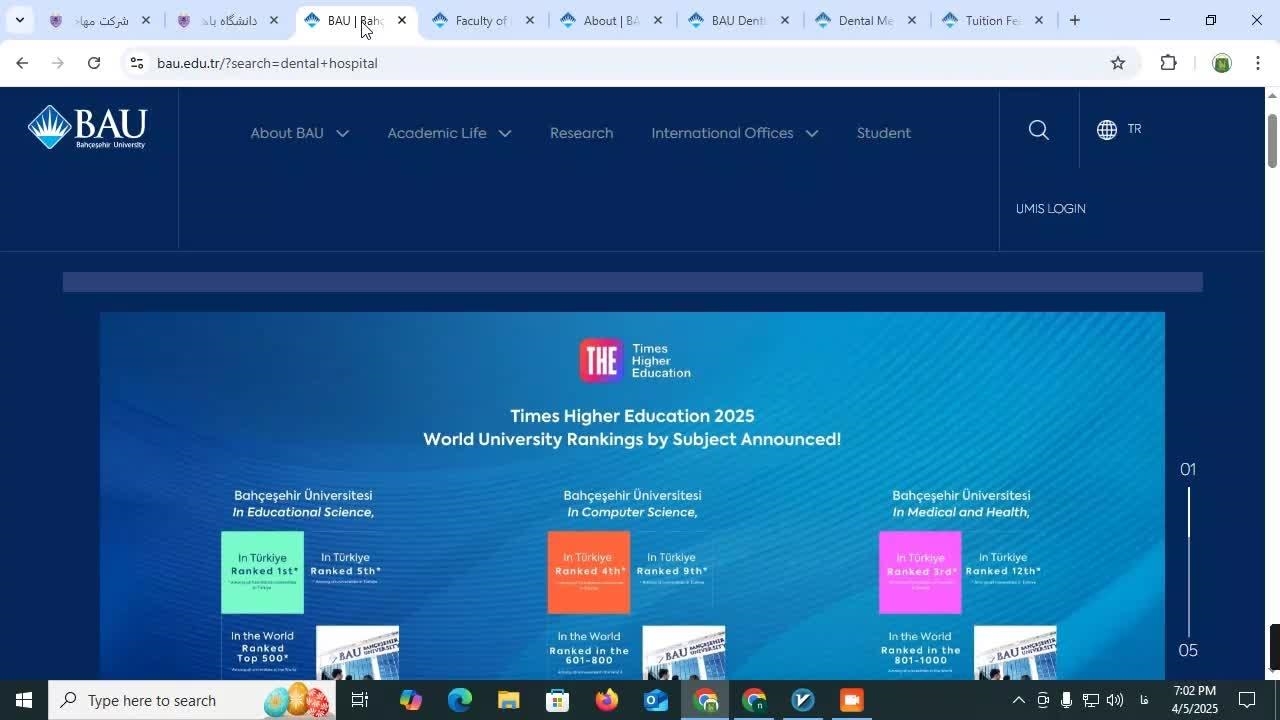The width and height of the screenshot is (1280, 720).
Task: Expand the International Offices dropdown menu
Action: pos(734,133)
